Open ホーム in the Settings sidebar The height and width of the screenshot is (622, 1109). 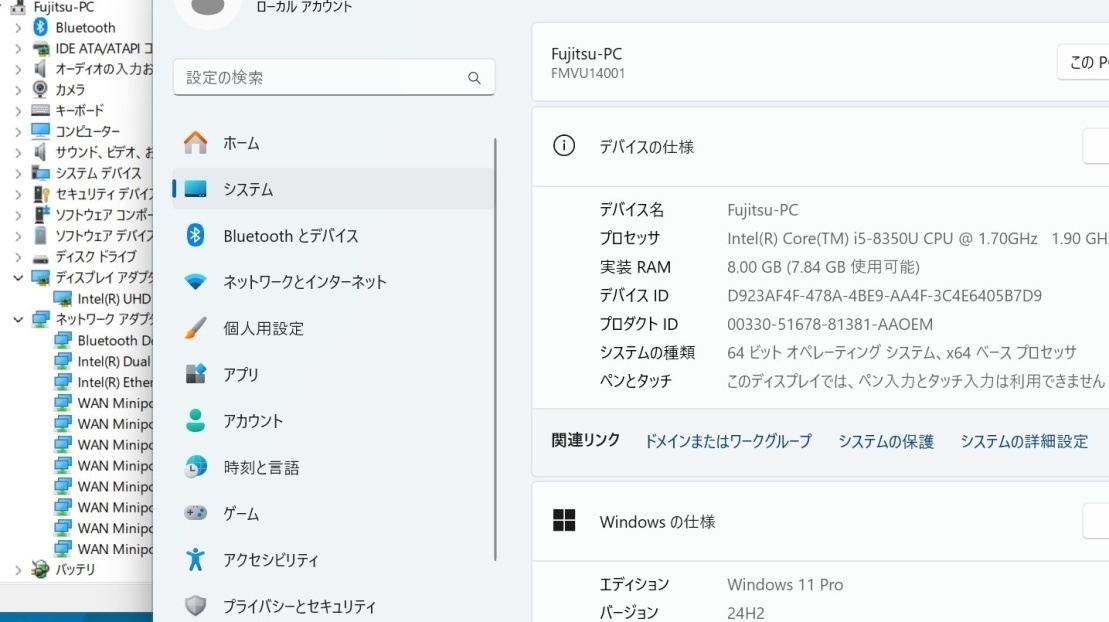(243, 142)
